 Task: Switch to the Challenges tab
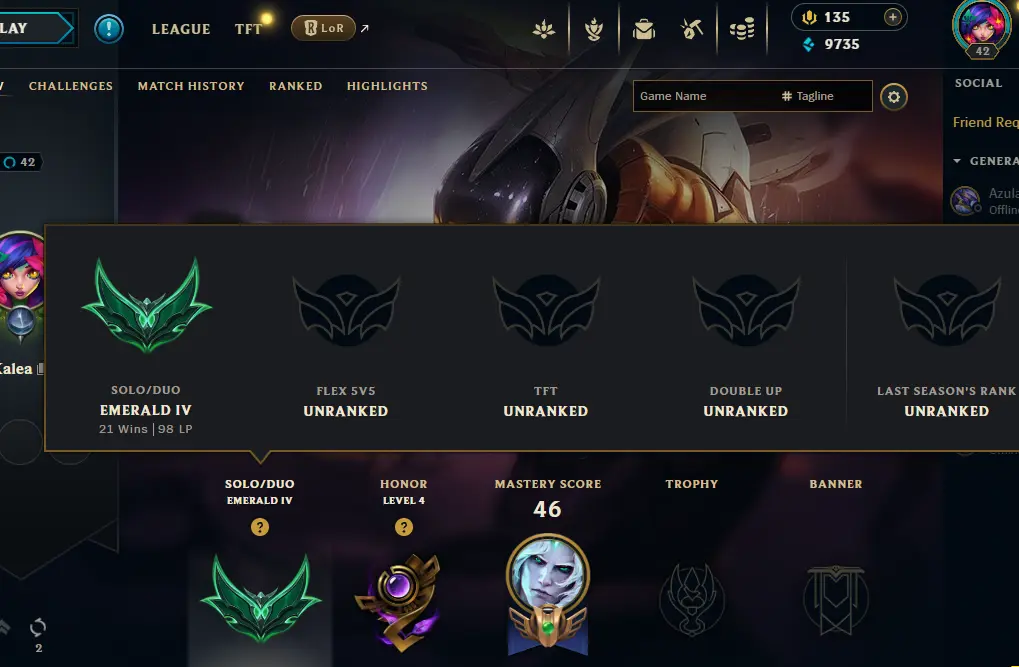71,86
